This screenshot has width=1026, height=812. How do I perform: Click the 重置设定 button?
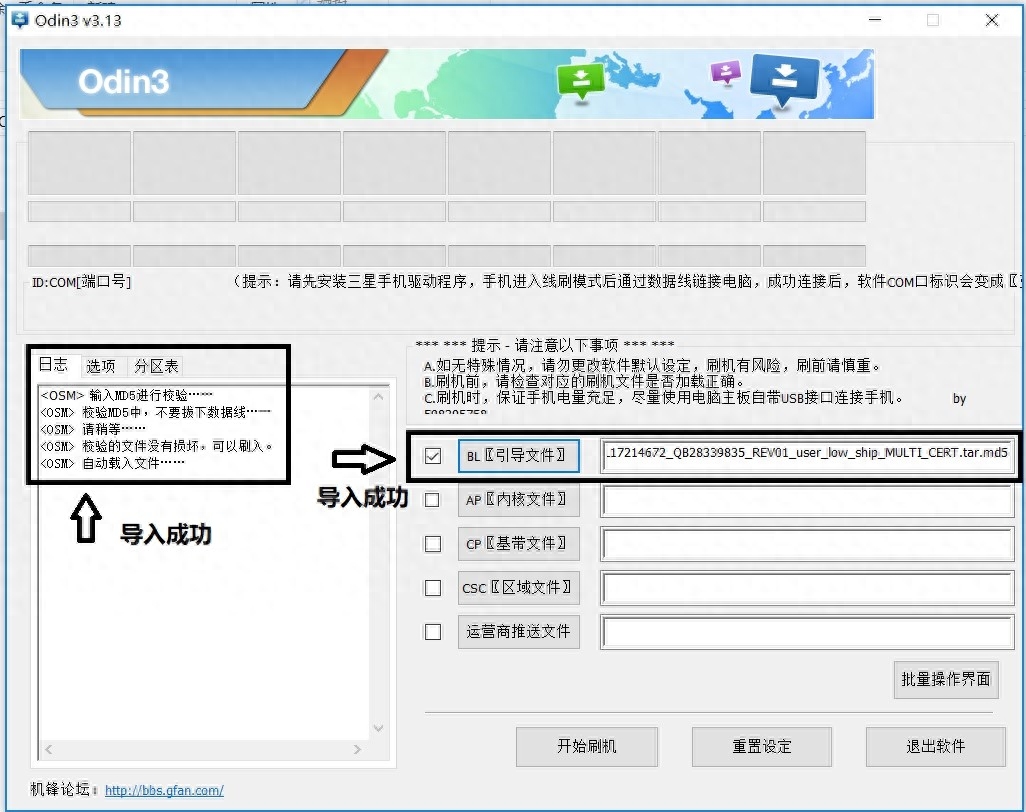pyautogui.click(x=762, y=746)
